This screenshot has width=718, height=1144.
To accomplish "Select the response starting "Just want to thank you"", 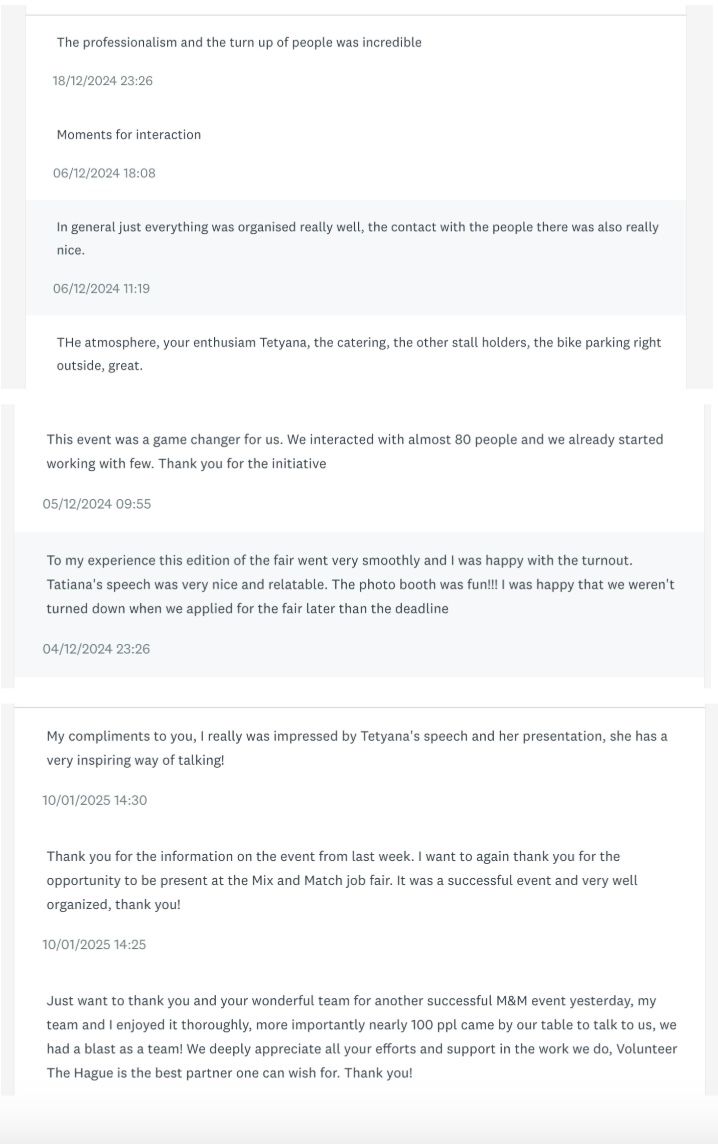I will [x=361, y=1036].
